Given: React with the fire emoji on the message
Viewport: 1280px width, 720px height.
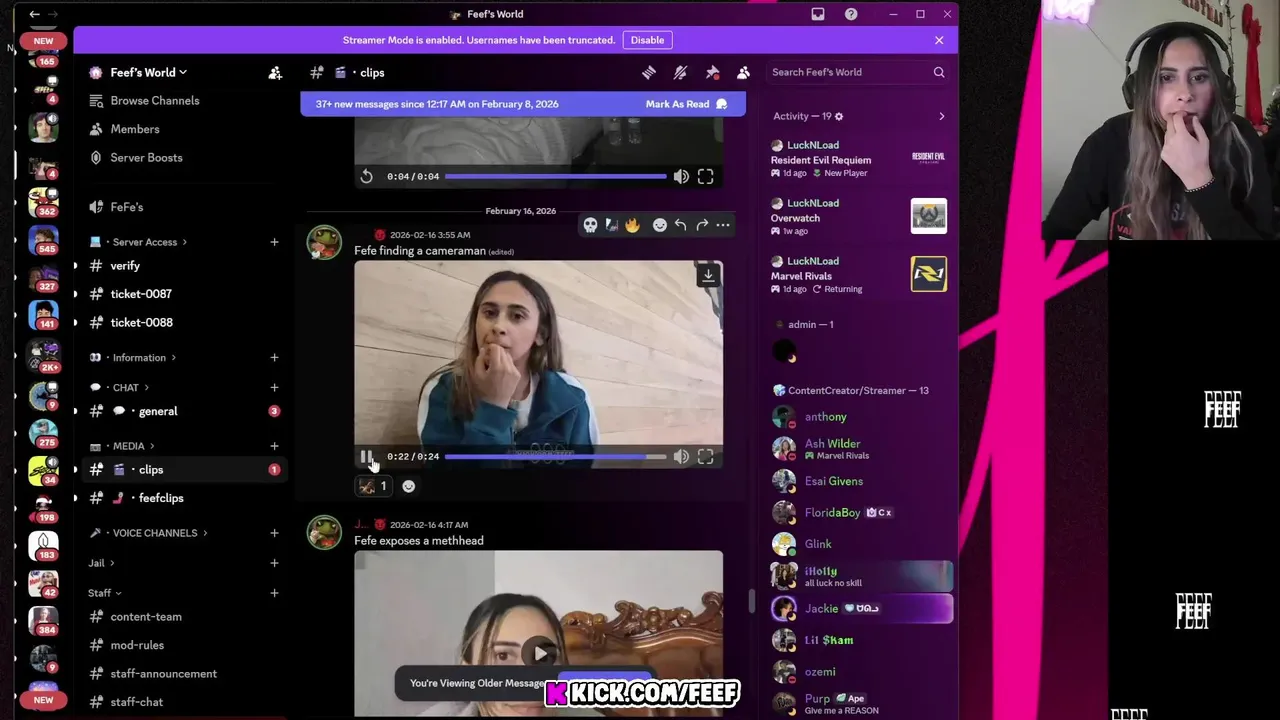Looking at the screenshot, I should (632, 225).
